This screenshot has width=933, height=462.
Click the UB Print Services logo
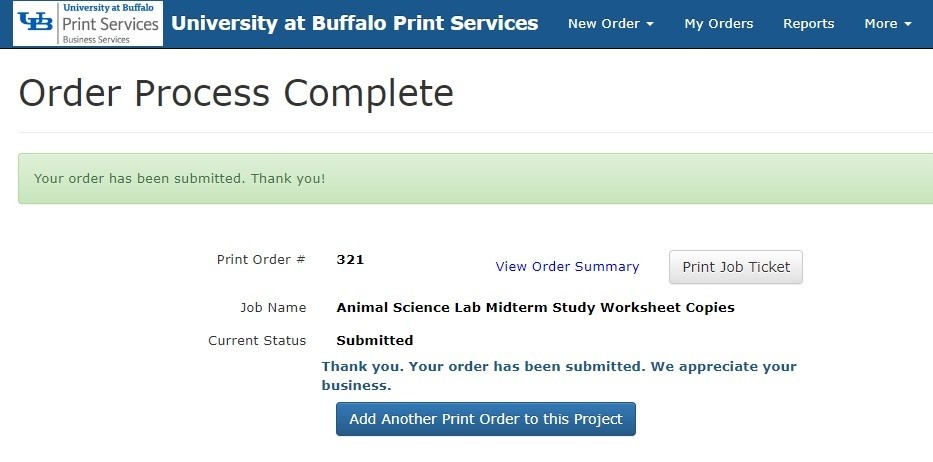88,24
